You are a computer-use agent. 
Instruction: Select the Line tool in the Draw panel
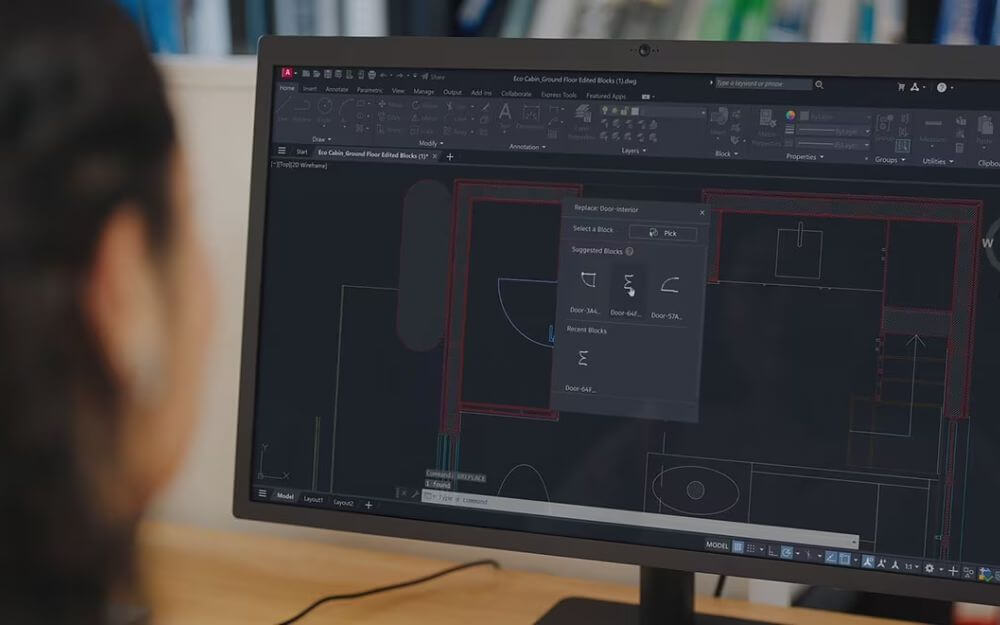285,104
